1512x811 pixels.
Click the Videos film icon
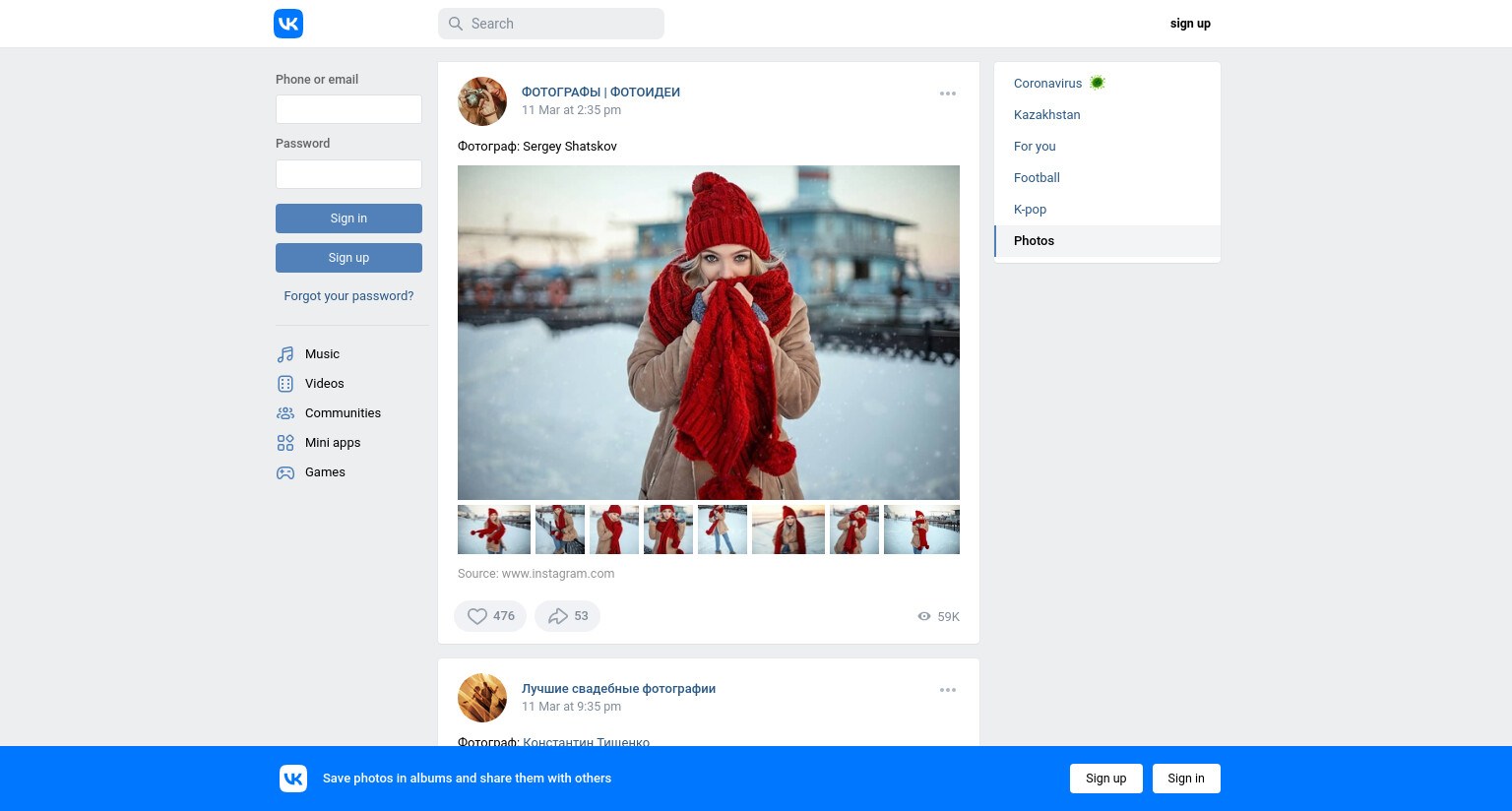tap(285, 384)
